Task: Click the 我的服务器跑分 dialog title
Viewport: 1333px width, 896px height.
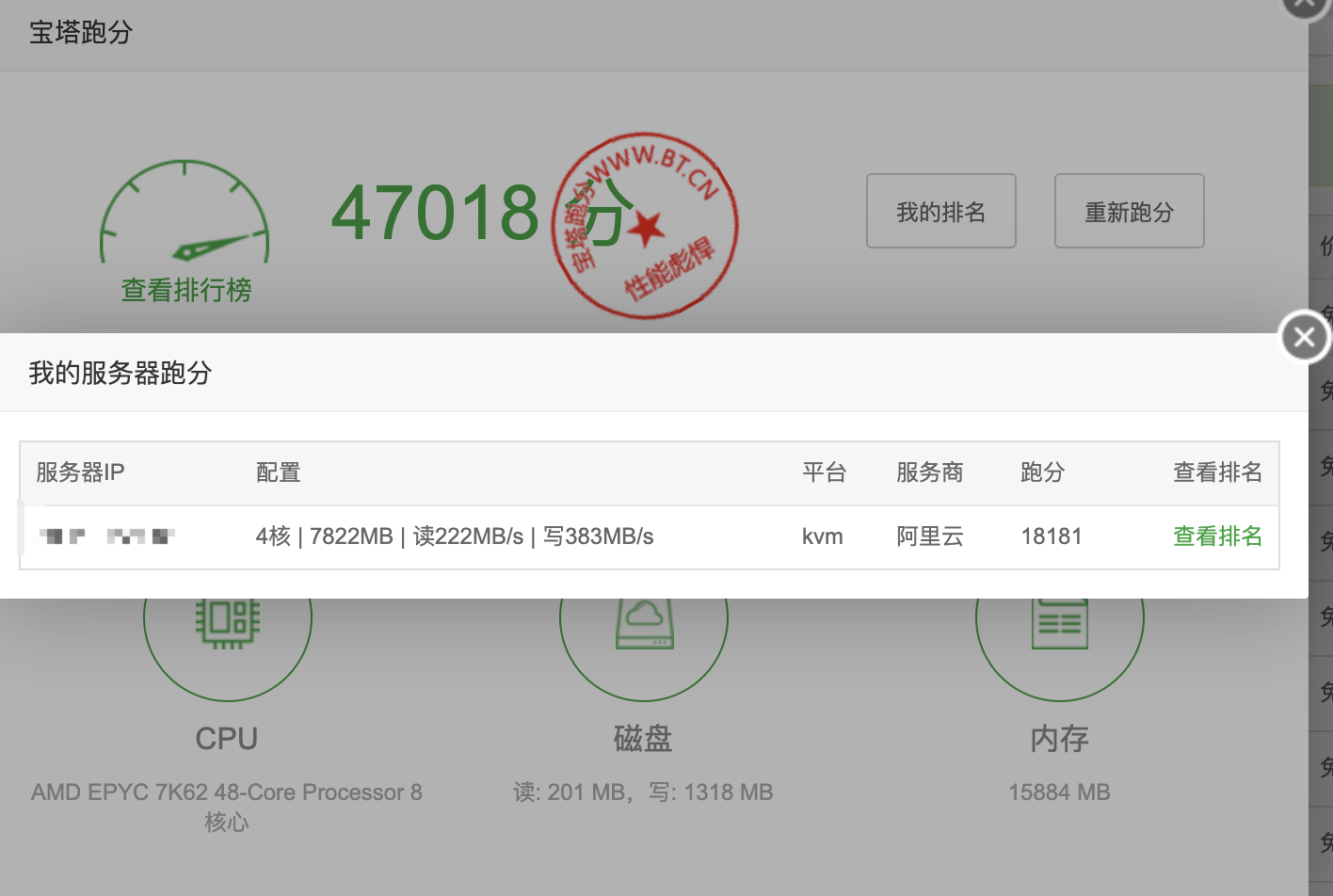Action: point(120,373)
